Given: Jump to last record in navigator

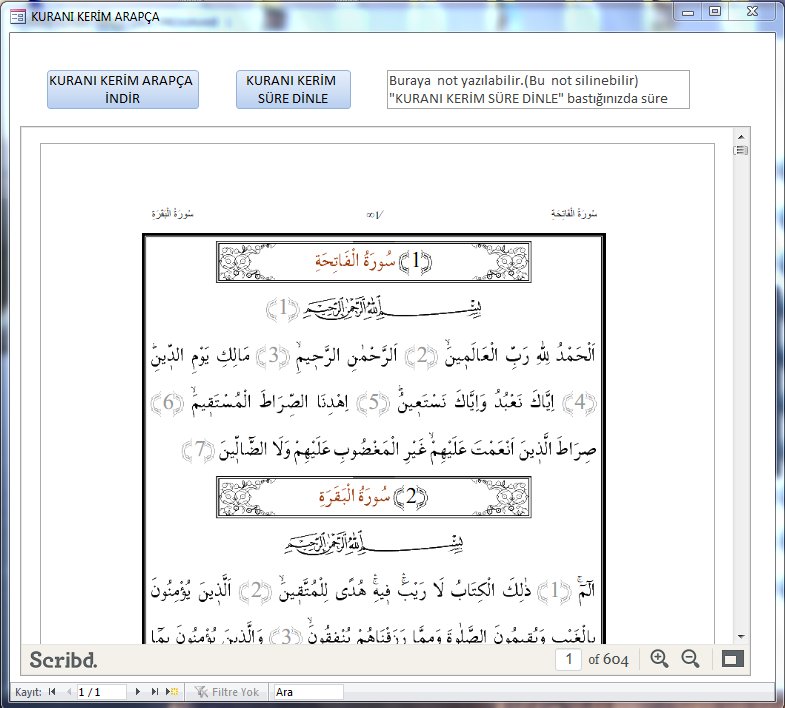Looking at the screenshot, I should pyautogui.click(x=155, y=692).
